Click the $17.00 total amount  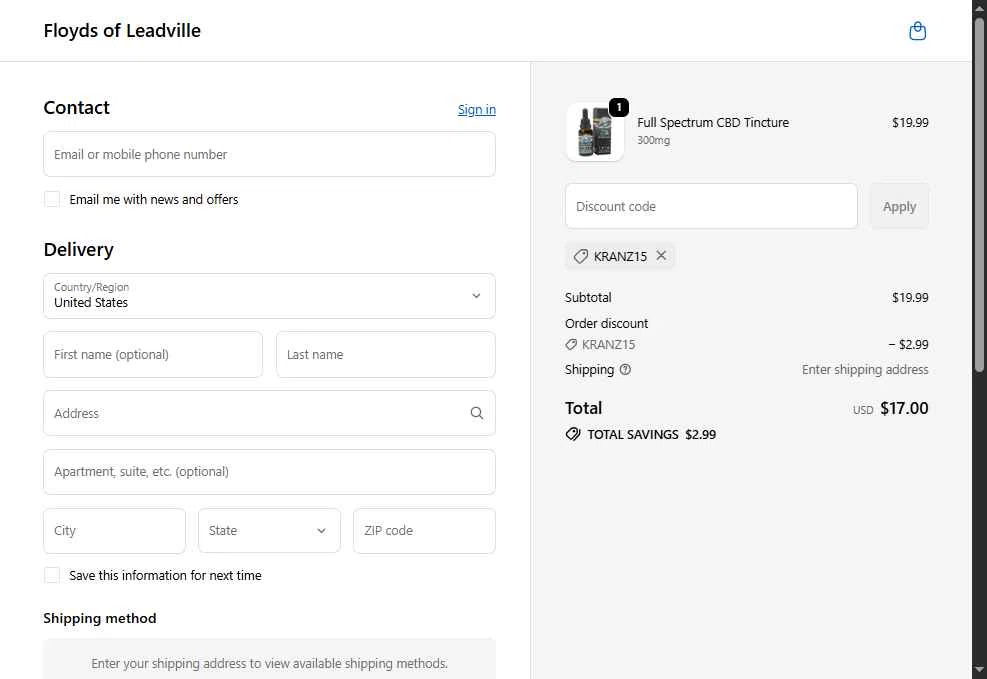[904, 408]
